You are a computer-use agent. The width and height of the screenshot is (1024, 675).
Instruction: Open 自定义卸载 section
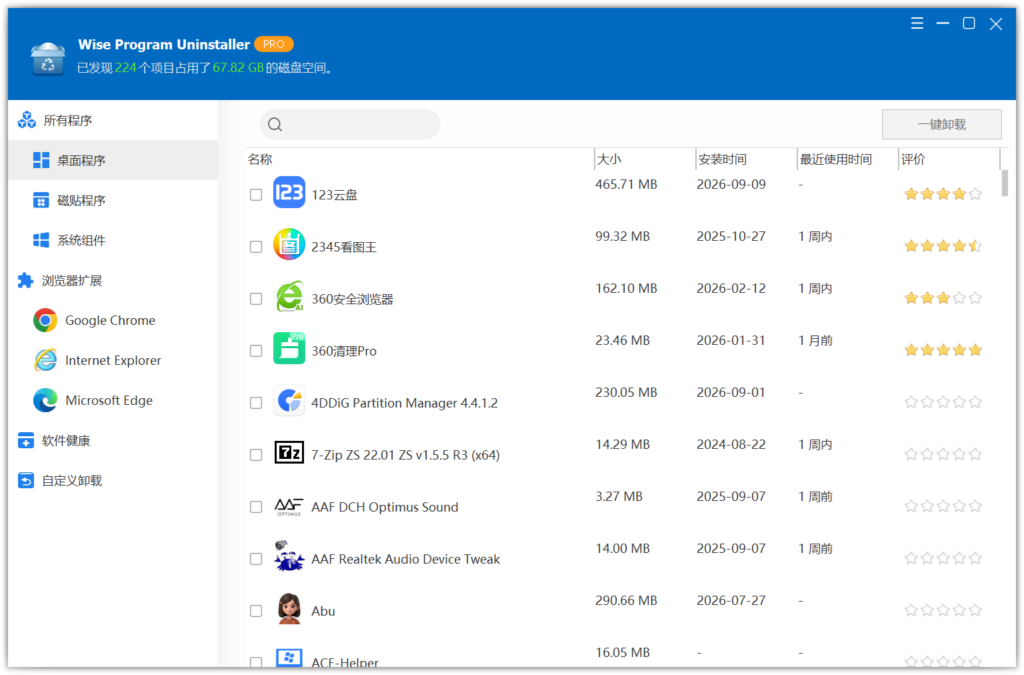(x=113, y=481)
